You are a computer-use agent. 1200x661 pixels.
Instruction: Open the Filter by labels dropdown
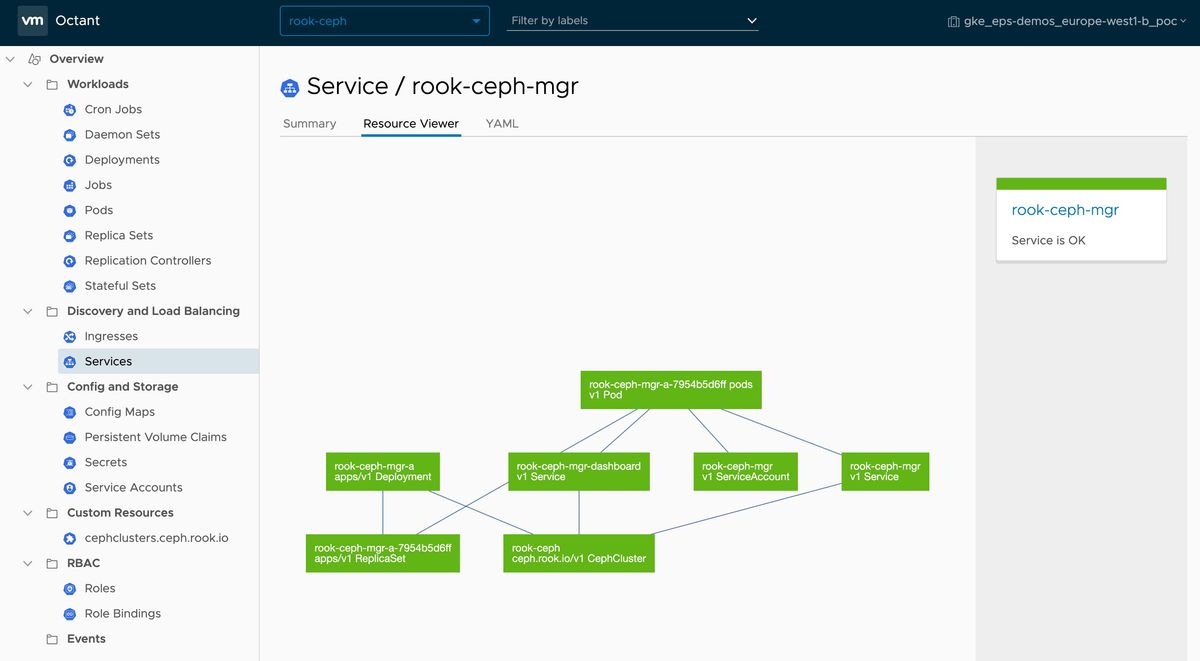633,20
